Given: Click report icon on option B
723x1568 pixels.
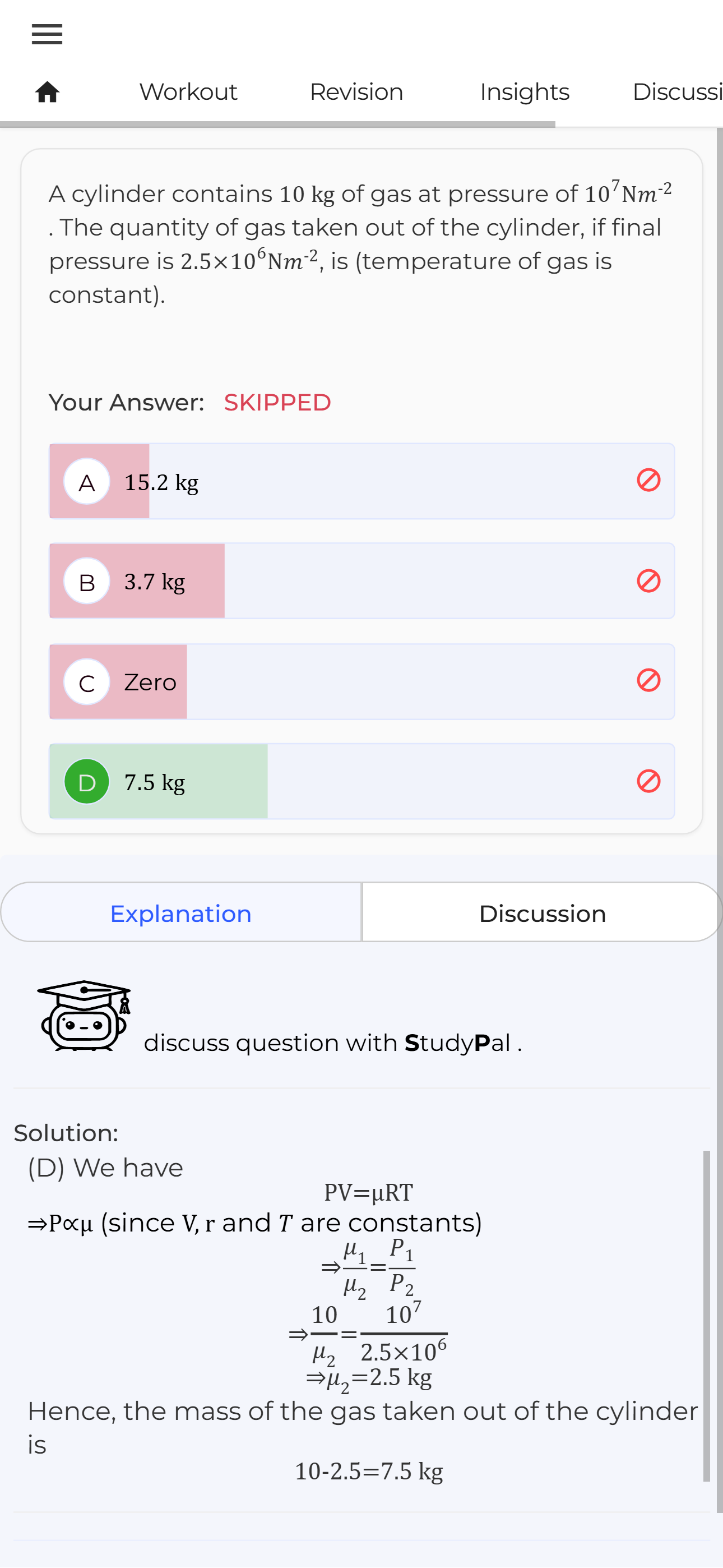Looking at the screenshot, I should tap(648, 580).
